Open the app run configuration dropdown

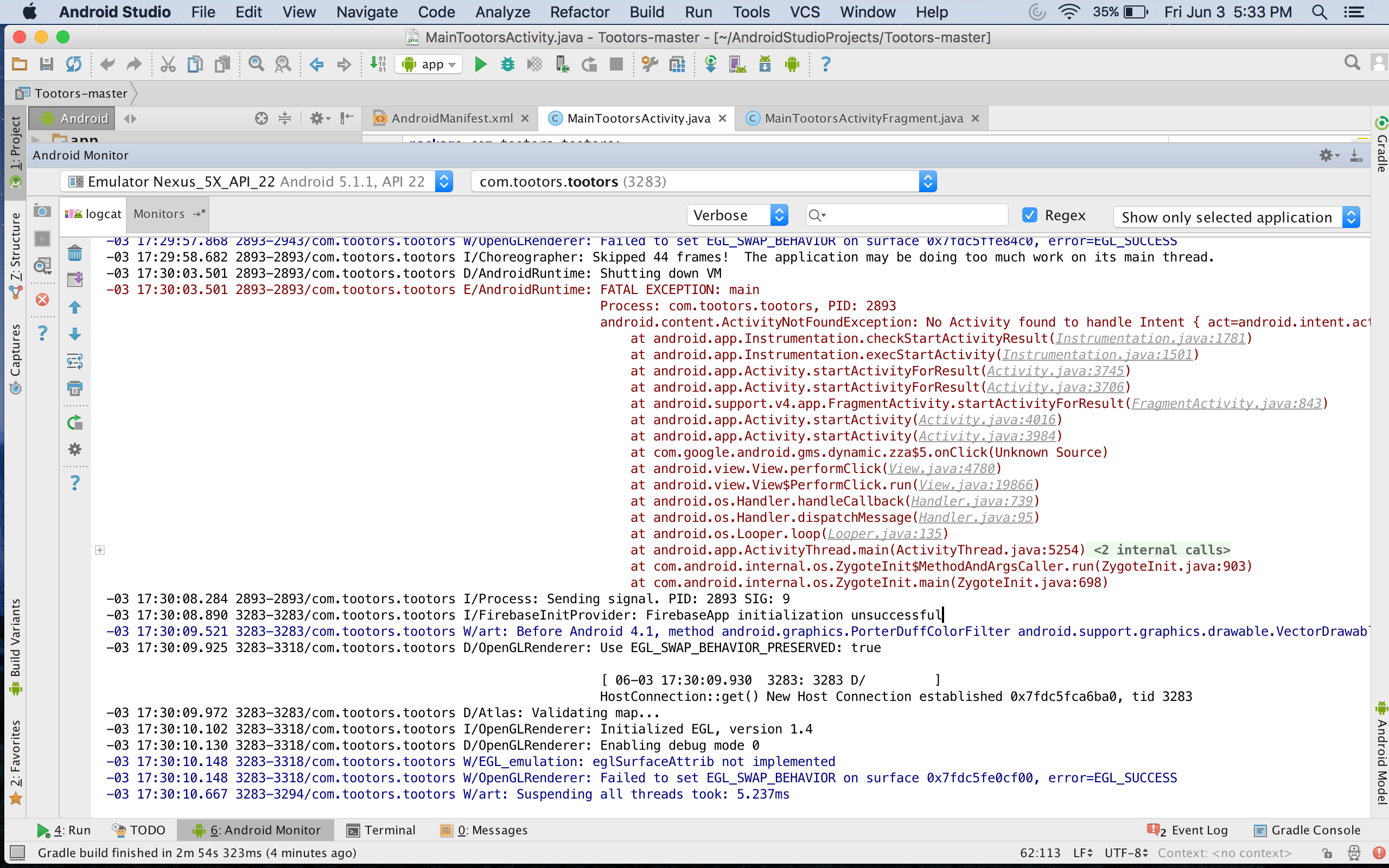point(429,65)
